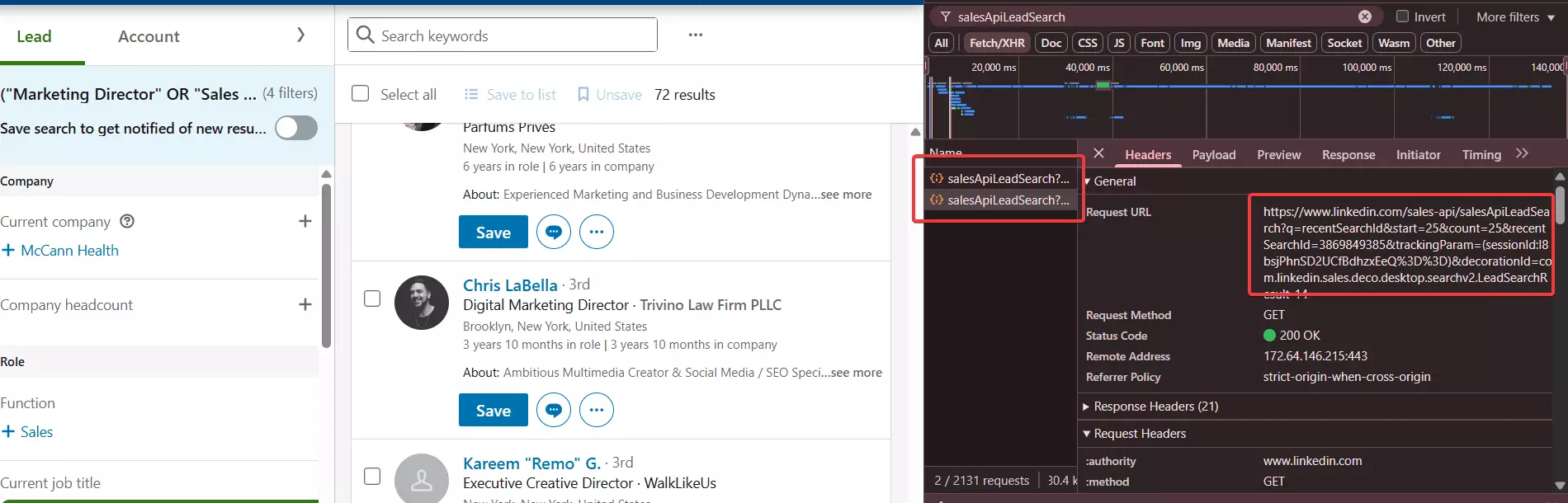Toggle the Doc request type filter
Viewport: 1568px width, 503px height.
tap(1051, 43)
